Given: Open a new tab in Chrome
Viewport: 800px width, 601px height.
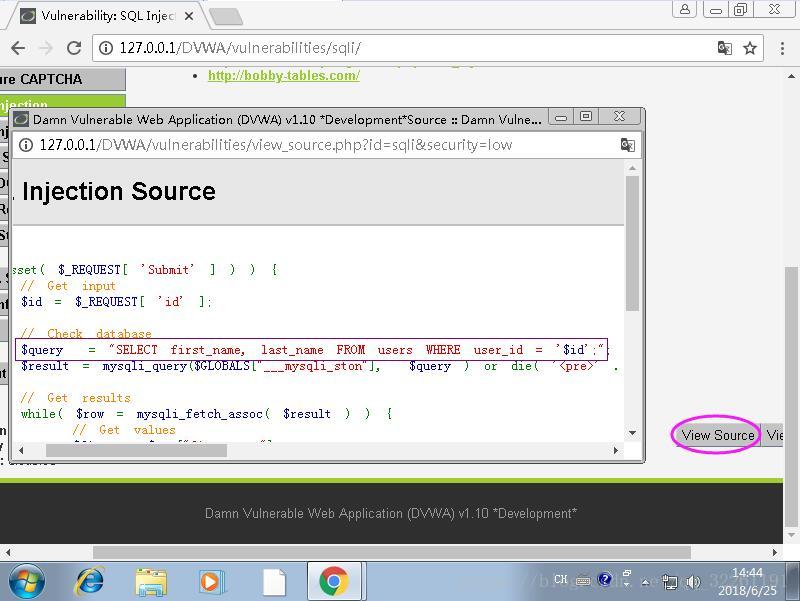Looking at the screenshot, I should [227, 16].
